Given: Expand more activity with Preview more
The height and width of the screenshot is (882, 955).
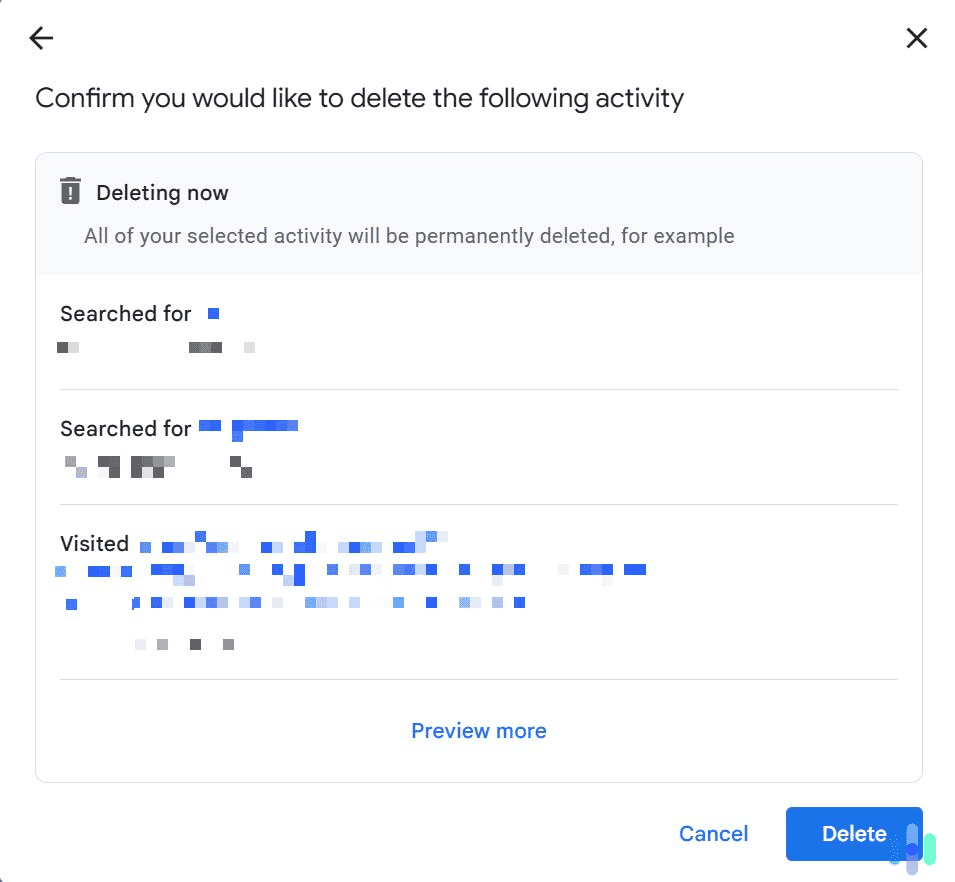Looking at the screenshot, I should (478, 731).
